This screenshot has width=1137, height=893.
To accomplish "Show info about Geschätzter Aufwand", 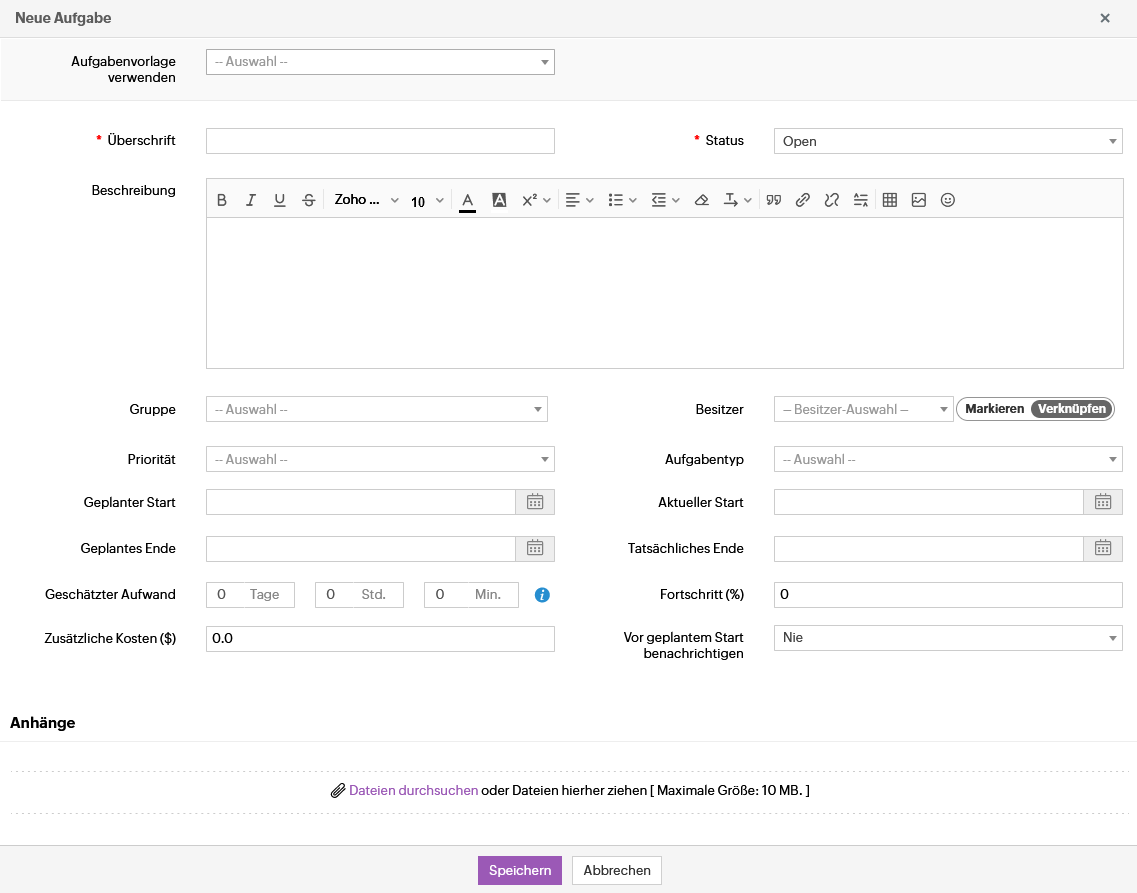I will pos(542,595).
